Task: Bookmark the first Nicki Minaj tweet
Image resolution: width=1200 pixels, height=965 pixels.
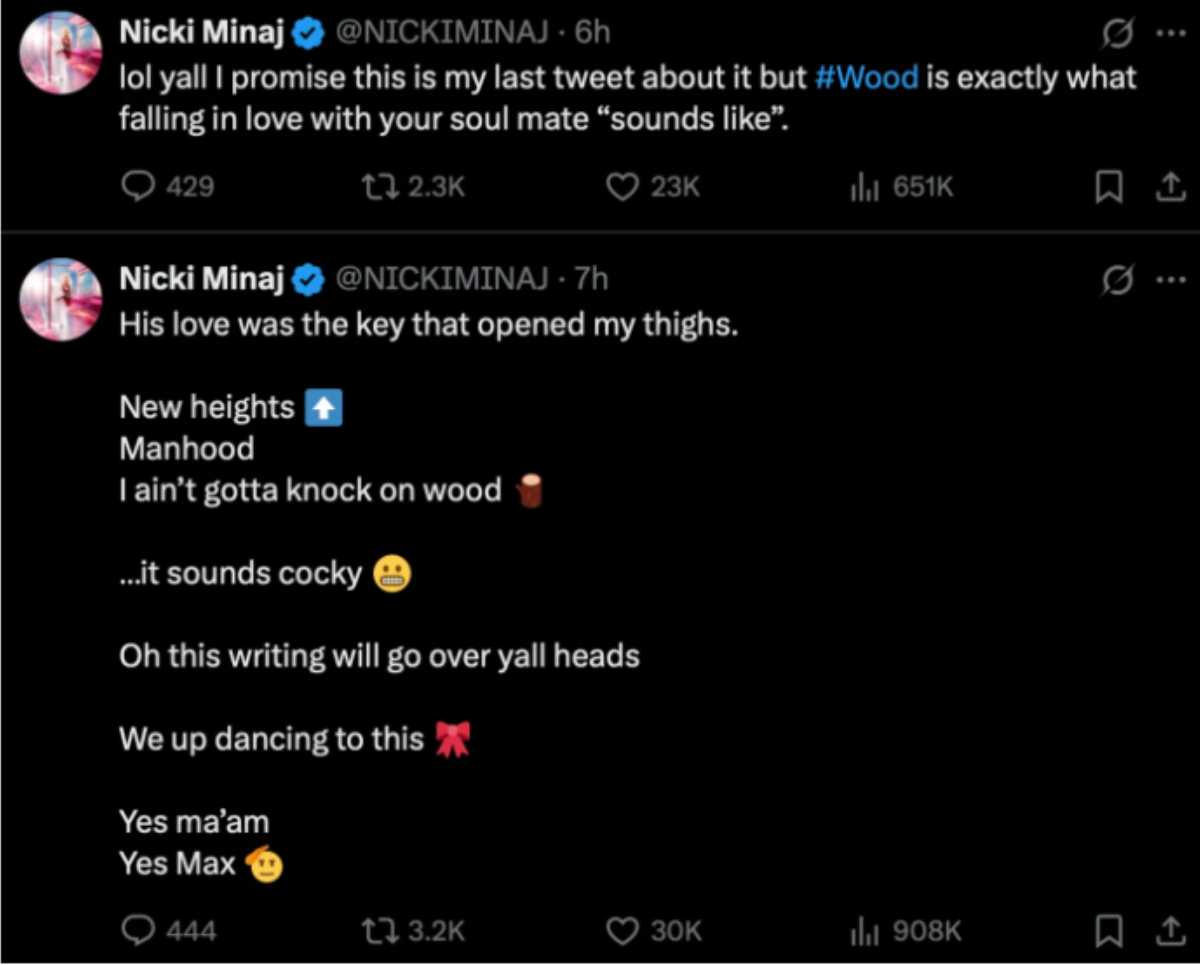Action: 1108,187
